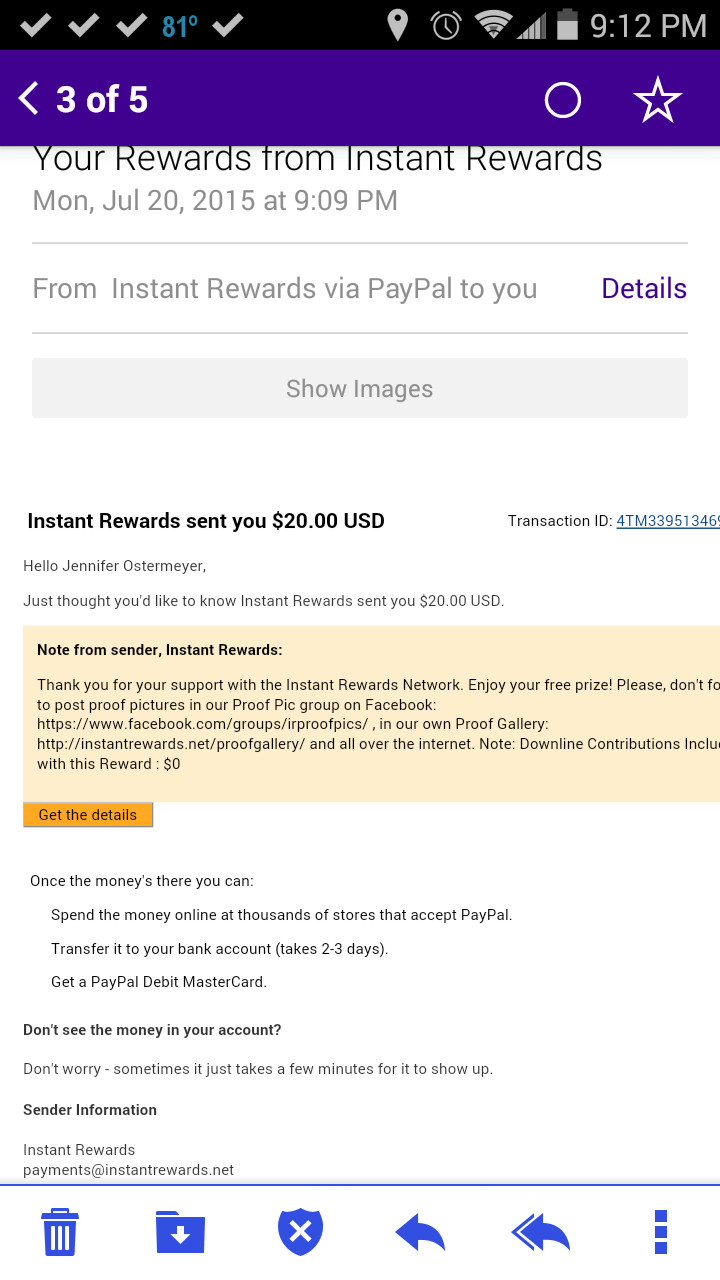
Task: Tap the Wi-Fi status icon
Action: point(493,25)
